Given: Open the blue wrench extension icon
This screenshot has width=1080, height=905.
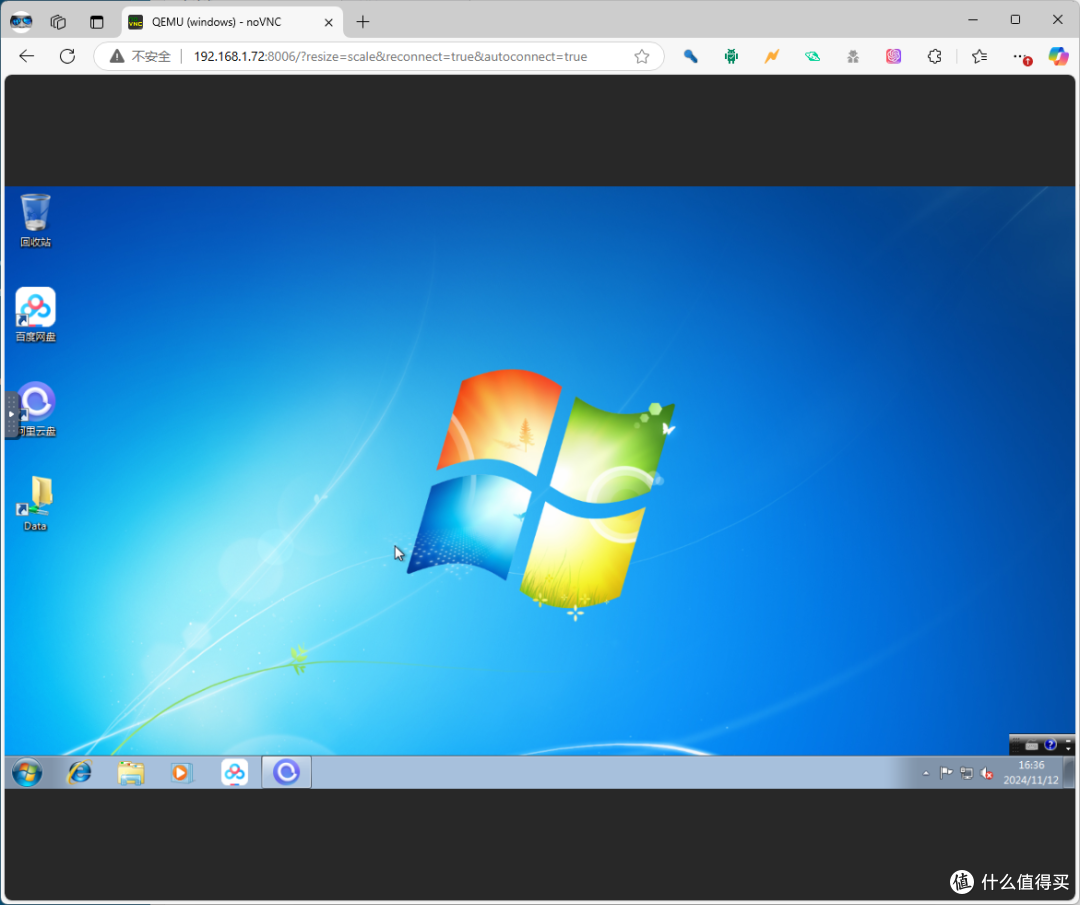Looking at the screenshot, I should [690, 56].
